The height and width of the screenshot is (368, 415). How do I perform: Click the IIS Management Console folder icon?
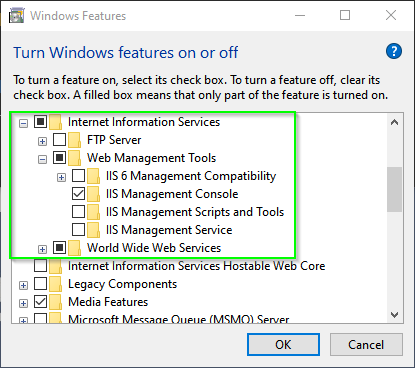coord(93,194)
